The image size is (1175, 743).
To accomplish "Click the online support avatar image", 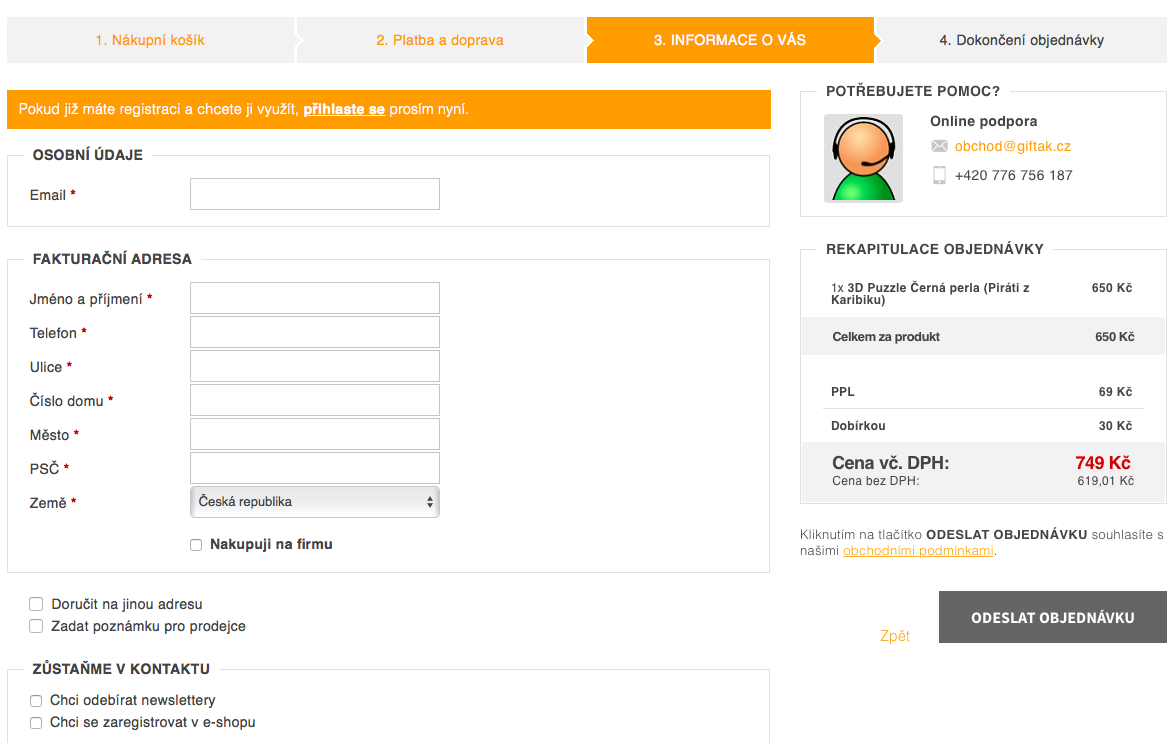I will [x=863, y=158].
